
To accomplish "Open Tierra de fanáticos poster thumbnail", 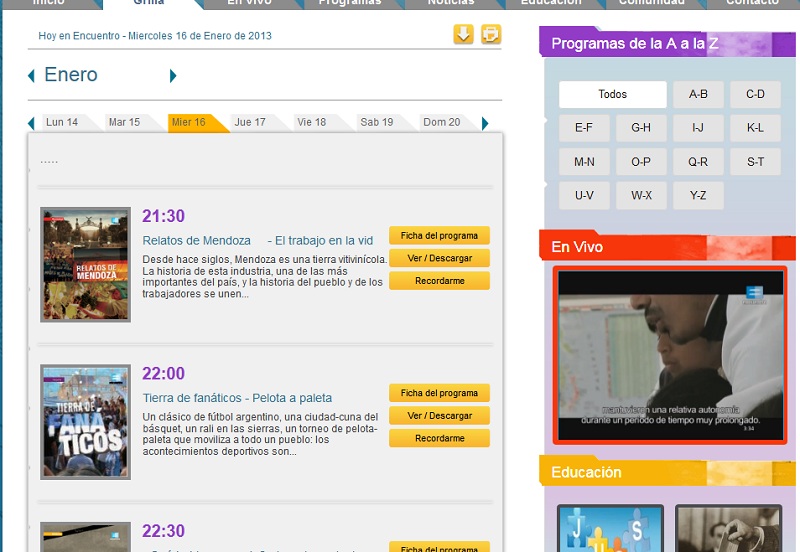I will click(x=85, y=422).
